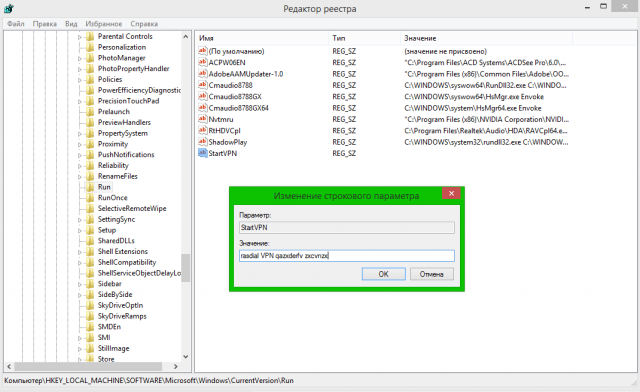
Task: Click the PreviewHandlers folder icon
Action: pos(90,122)
